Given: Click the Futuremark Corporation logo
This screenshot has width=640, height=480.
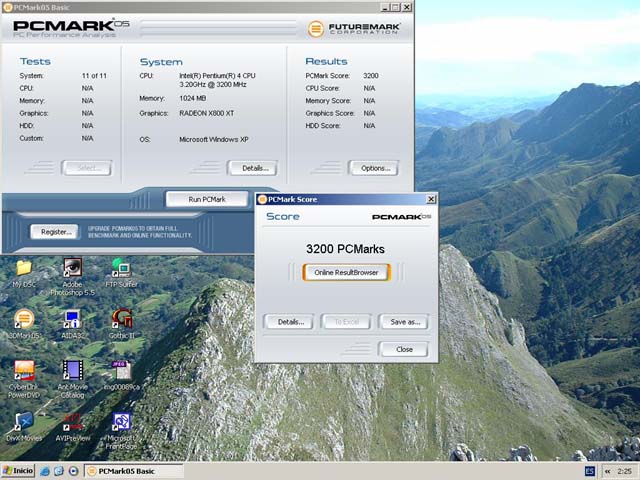Looking at the screenshot, I should click(353, 29).
